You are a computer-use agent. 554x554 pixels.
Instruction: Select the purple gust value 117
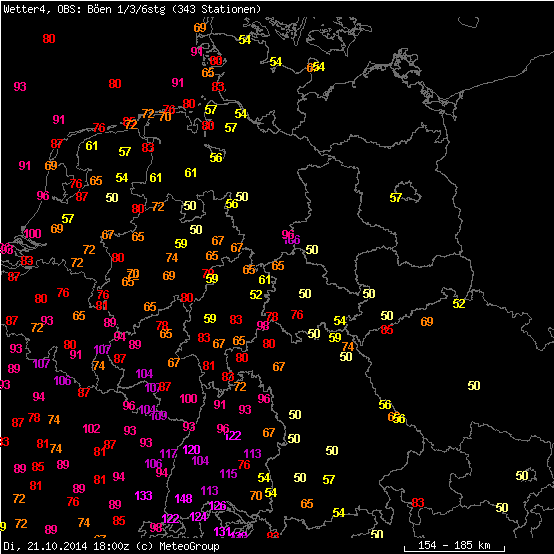click(x=168, y=453)
